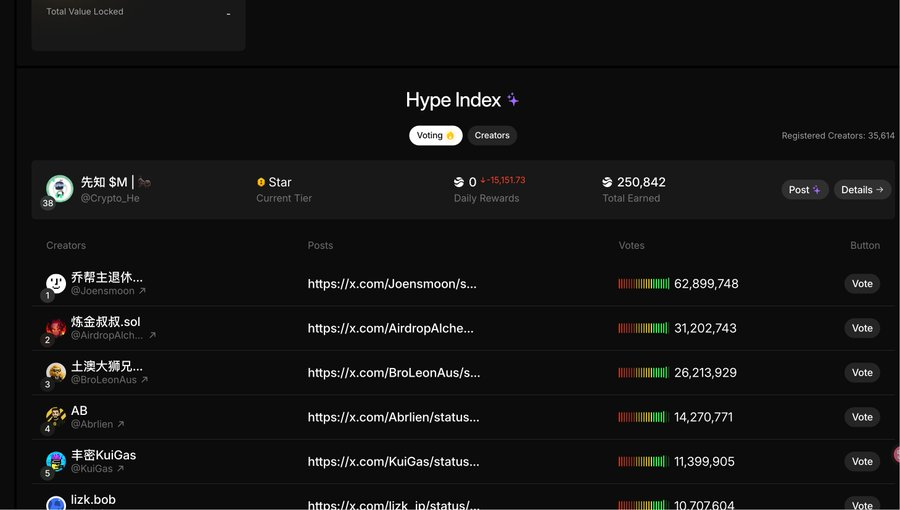This screenshot has height=510, width=900.
Task: Click the AirdropAlch red avatar
Action: [x=56, y=328]
